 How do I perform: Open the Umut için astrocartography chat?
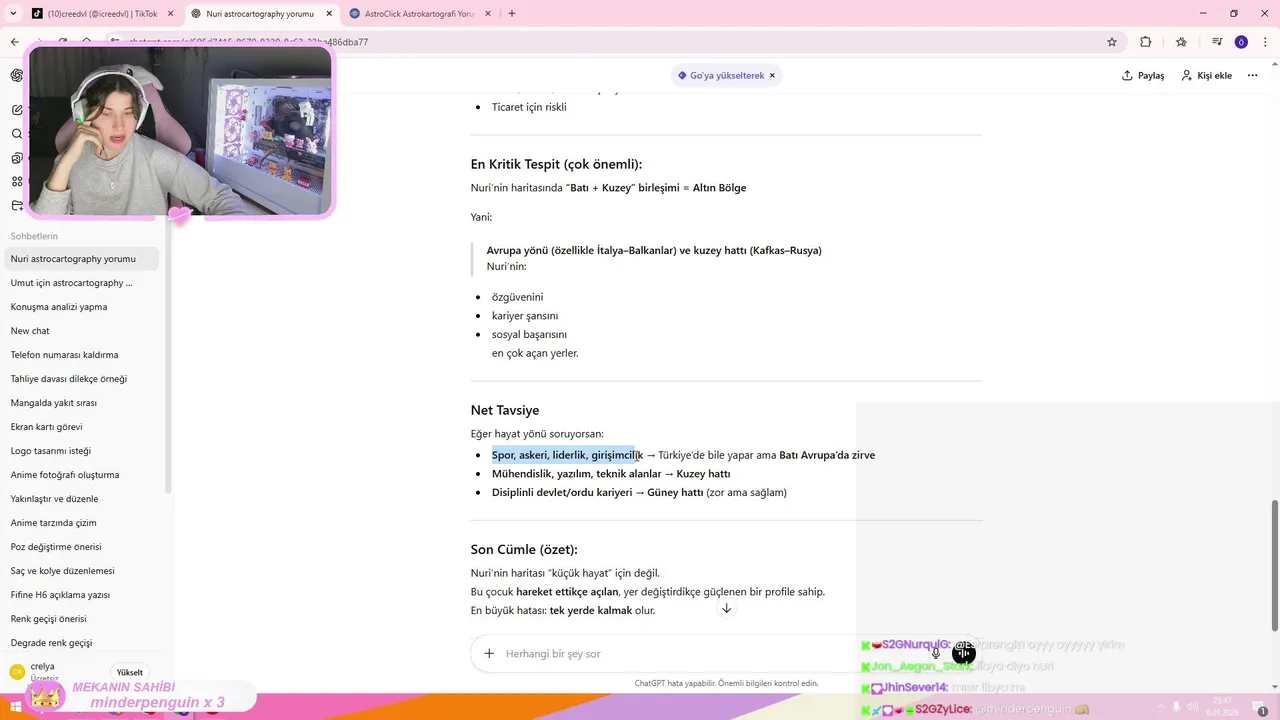(81, 283)
